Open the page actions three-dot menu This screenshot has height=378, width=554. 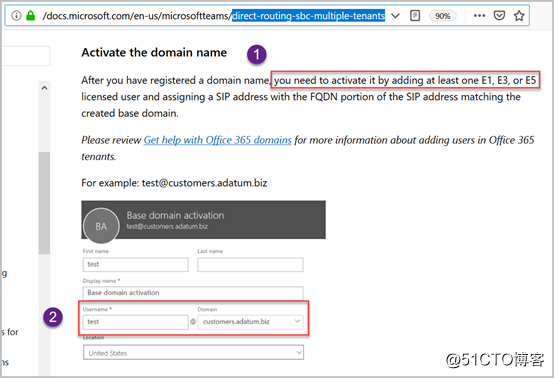[479, 16]
